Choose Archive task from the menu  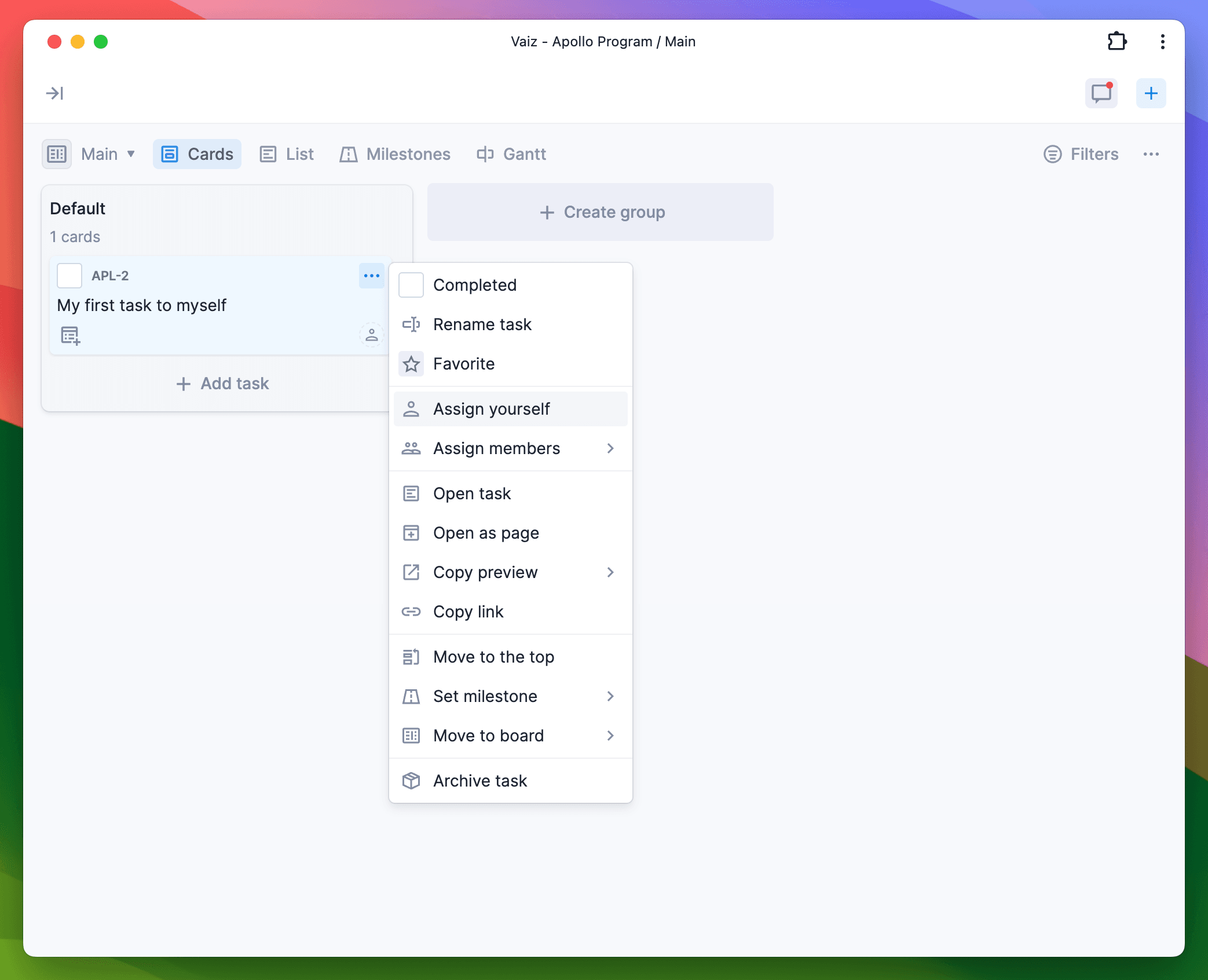[481, 781]
